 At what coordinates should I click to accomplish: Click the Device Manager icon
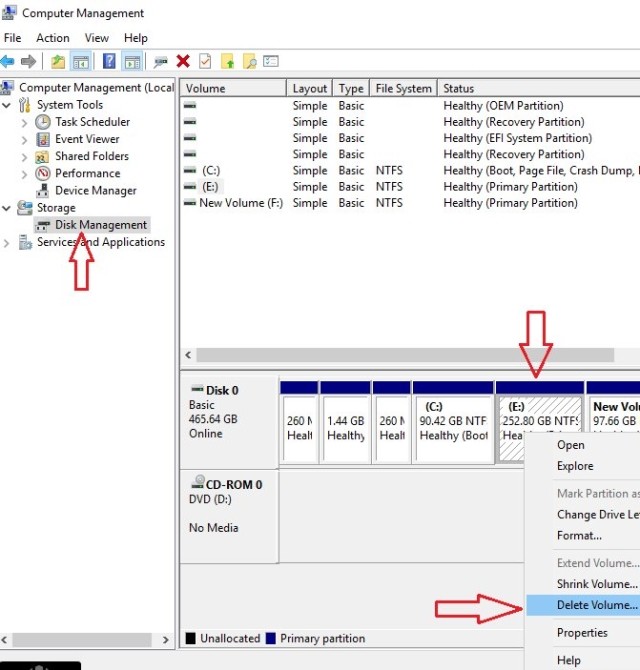(42, 191)
